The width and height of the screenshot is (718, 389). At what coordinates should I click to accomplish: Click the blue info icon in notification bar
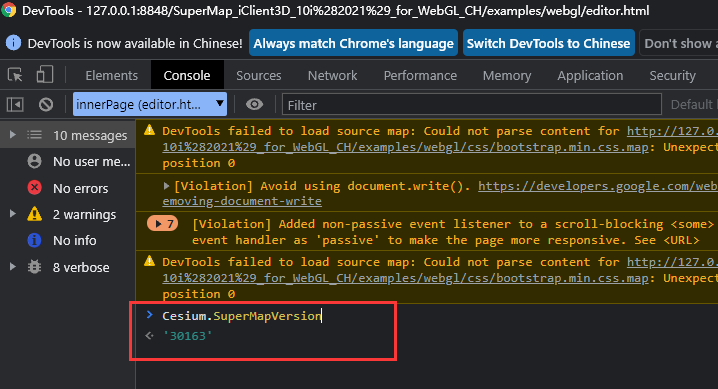(x=13, y=43)
